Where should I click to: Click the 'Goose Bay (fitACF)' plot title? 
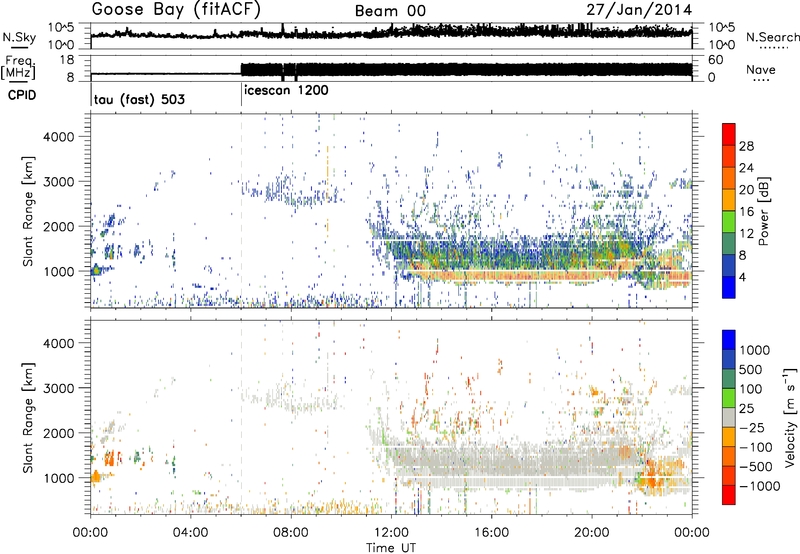176,10
